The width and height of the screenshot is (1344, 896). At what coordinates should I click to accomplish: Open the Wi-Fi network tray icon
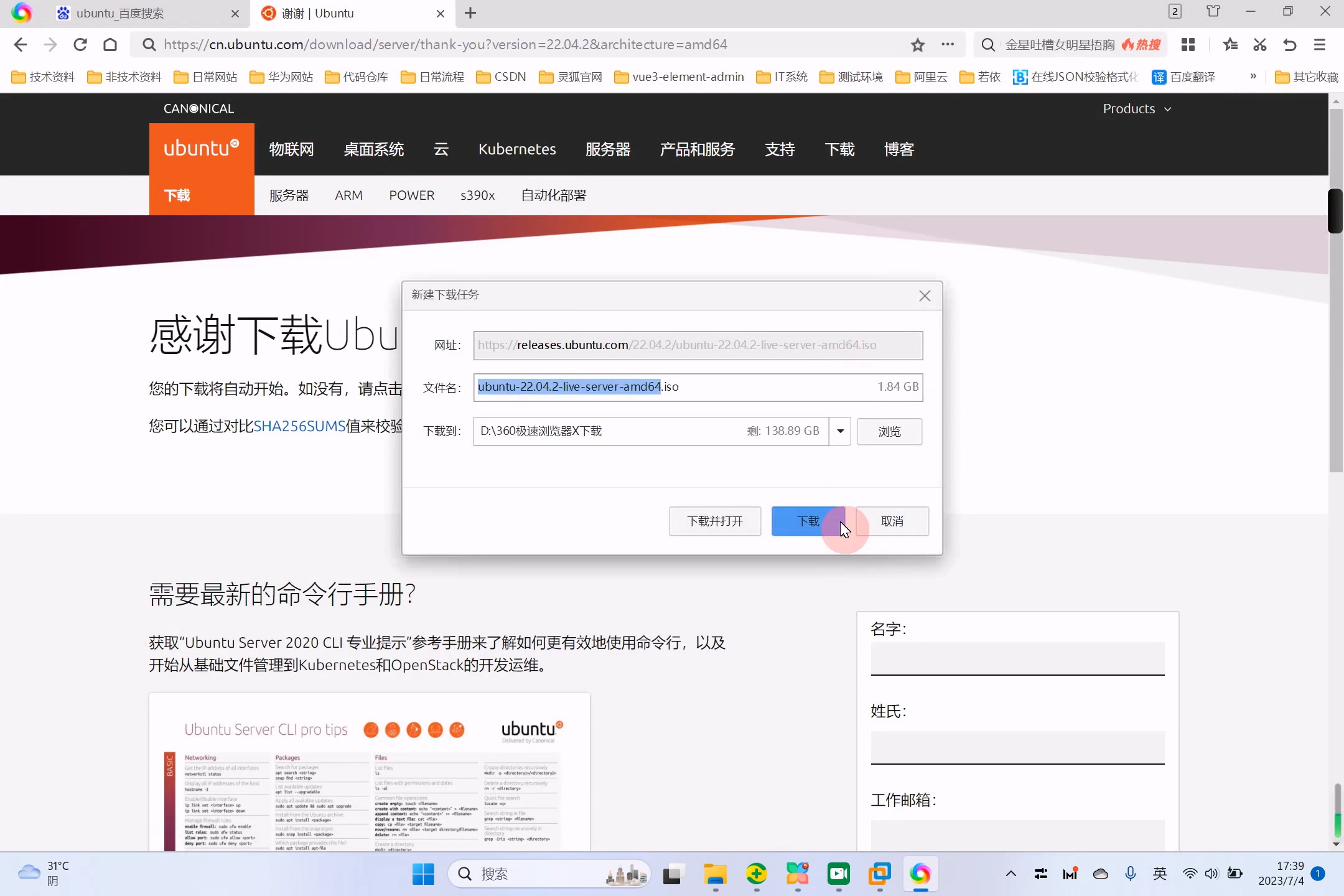(1190, 874)
